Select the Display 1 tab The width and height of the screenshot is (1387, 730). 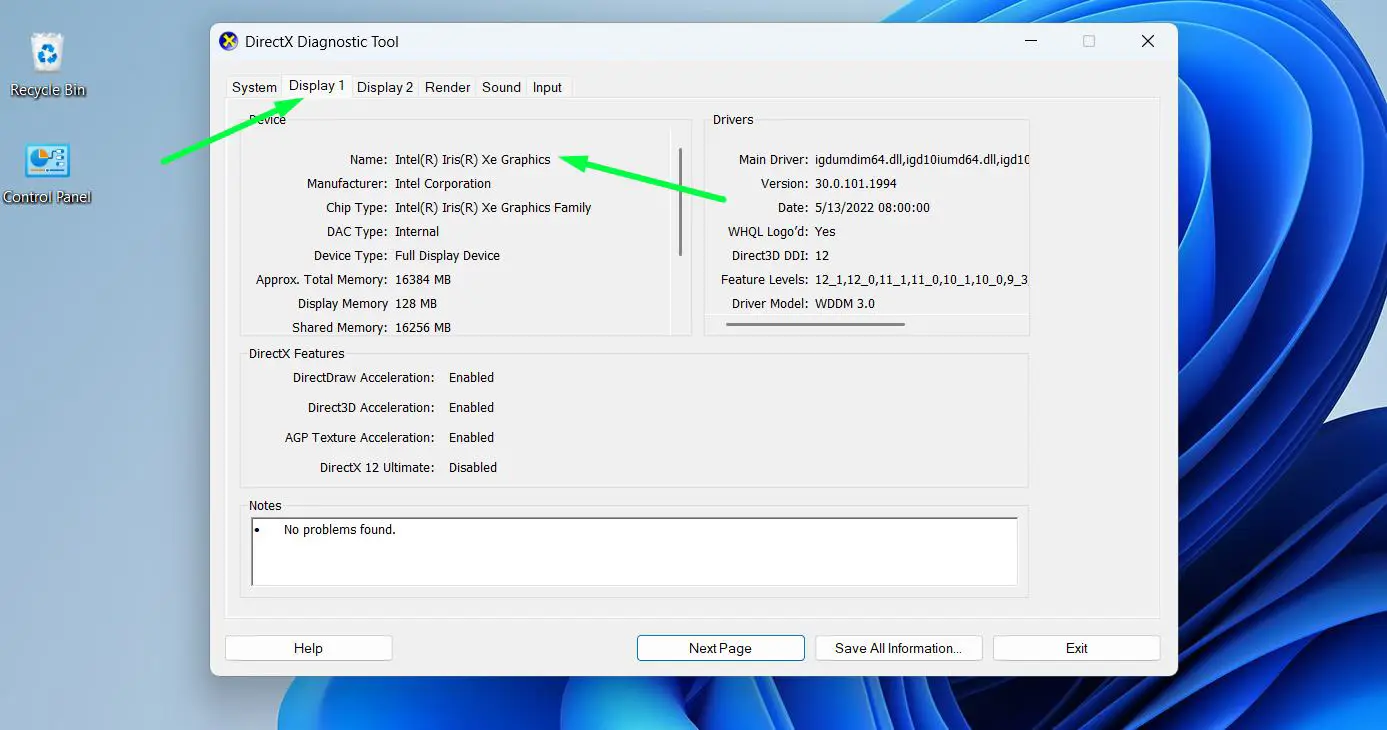coord(316,85)
